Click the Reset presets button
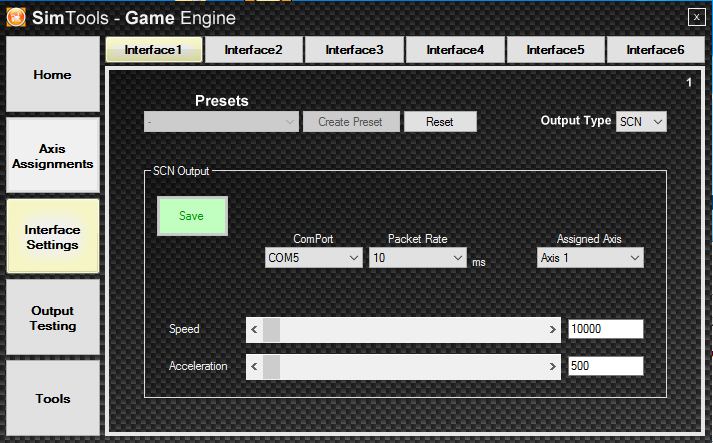 [440, 122]
